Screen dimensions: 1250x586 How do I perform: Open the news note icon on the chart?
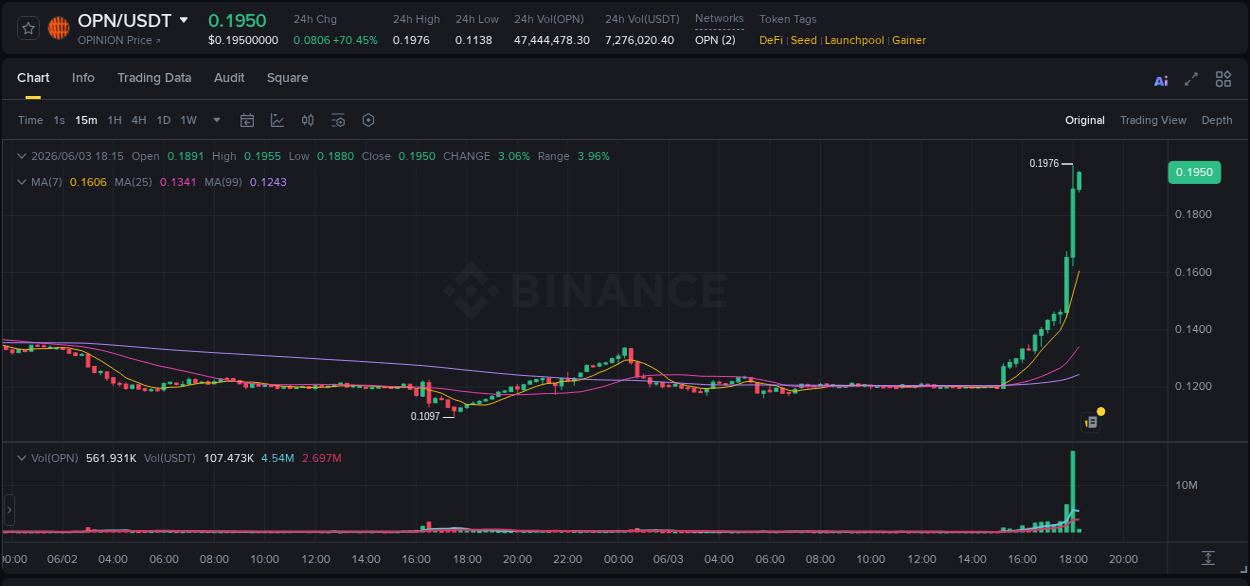(x=1092, y=422)
